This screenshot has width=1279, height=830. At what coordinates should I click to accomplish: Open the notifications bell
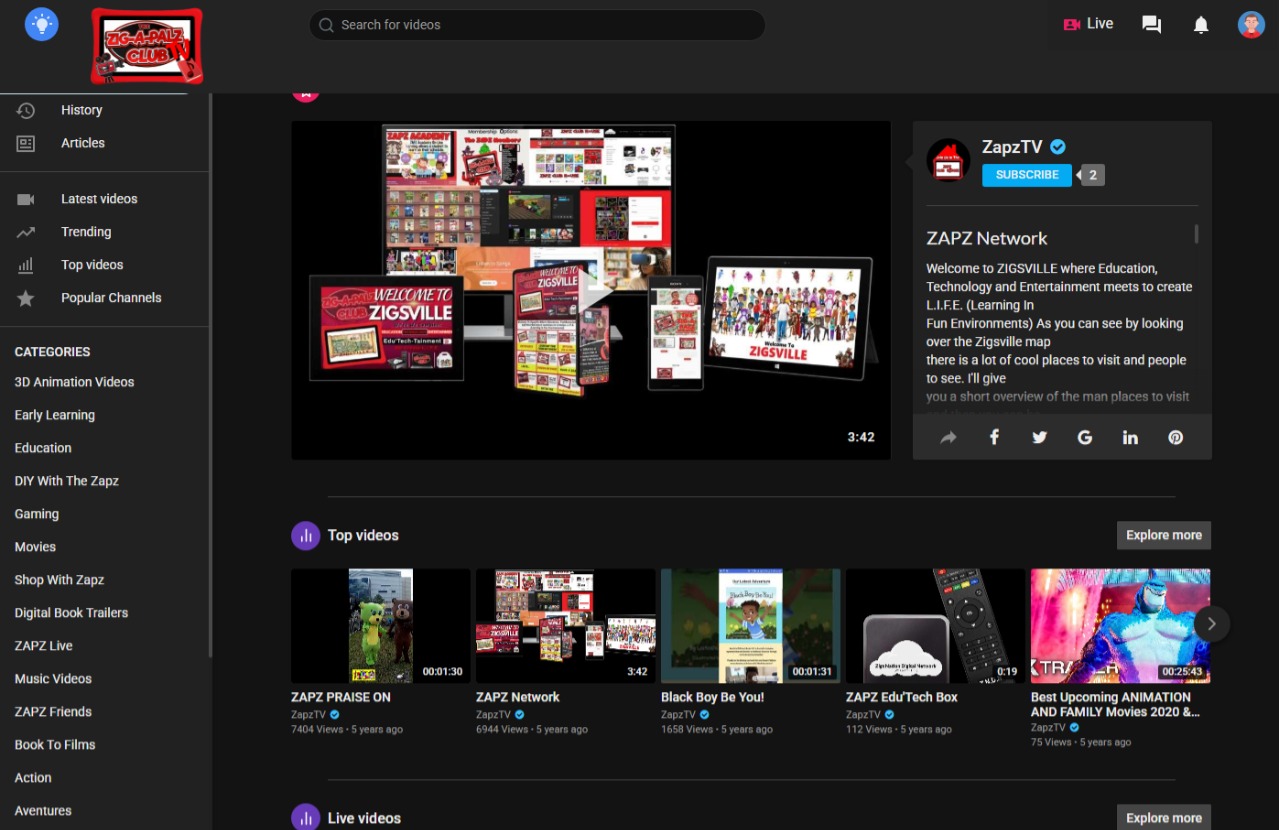pos(1201,25)
